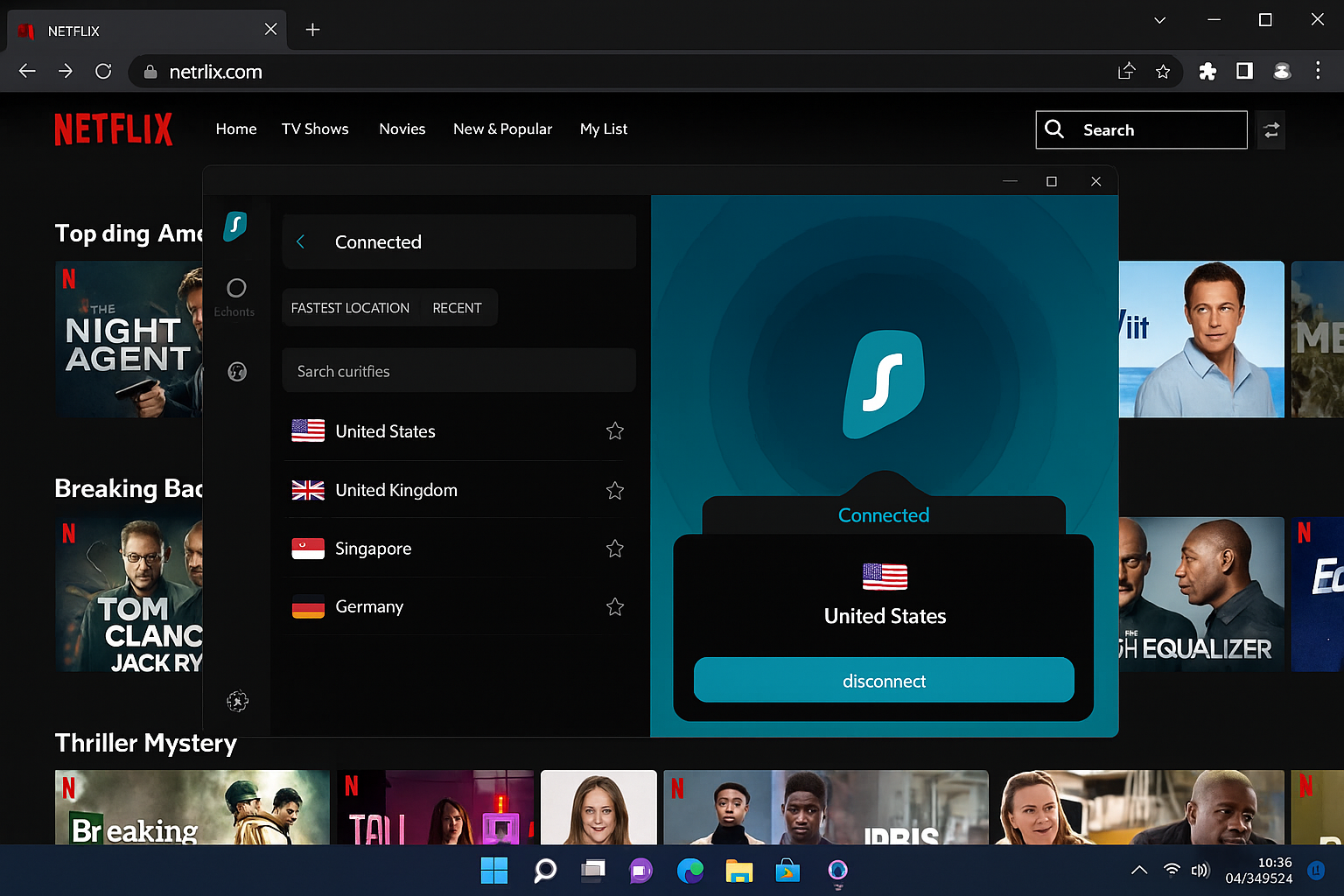Favorite the United States server location
Image resolution: width=1344 pixels, height=896 pixels.
coord(614,430)
